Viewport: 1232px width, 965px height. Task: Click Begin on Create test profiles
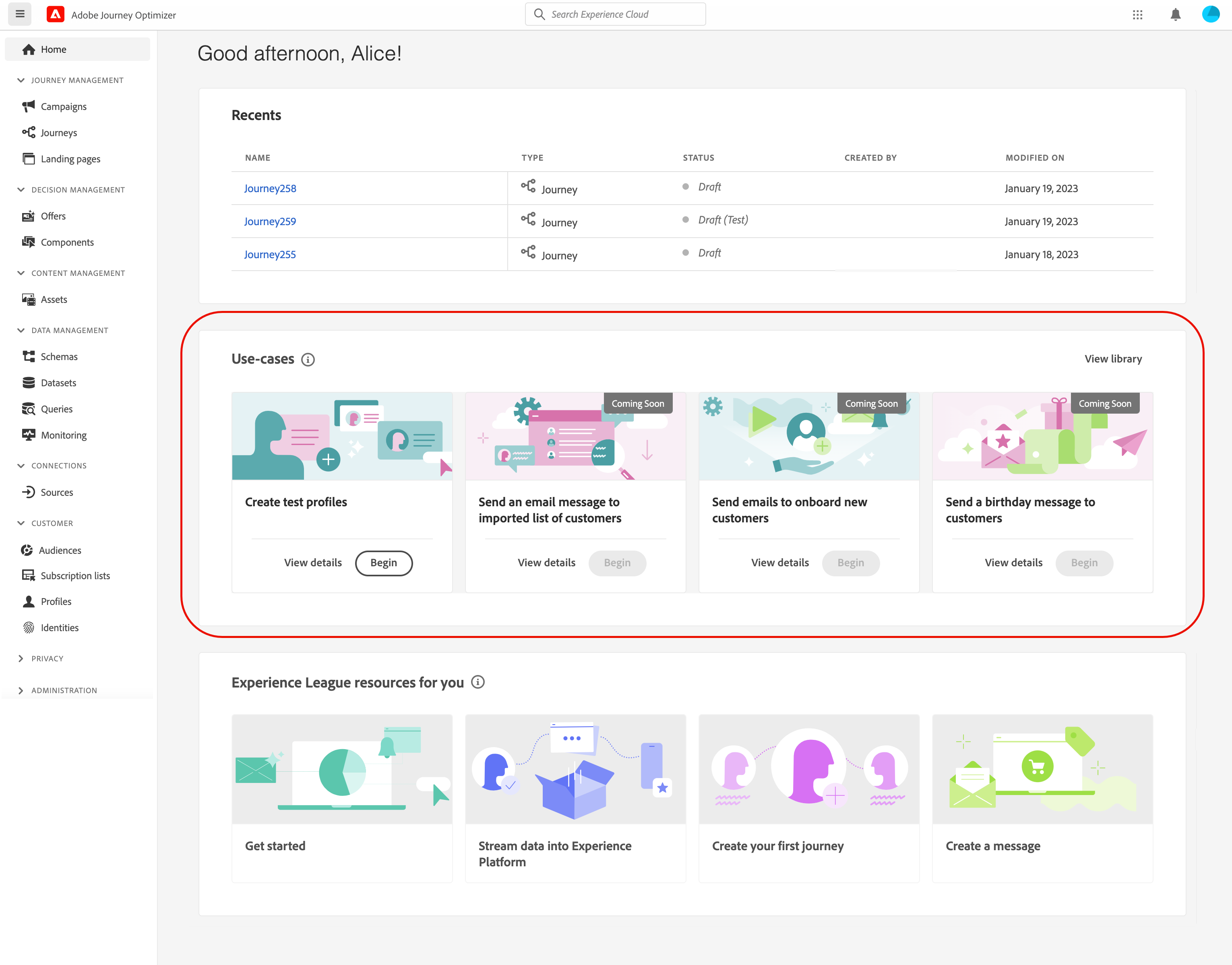(384, 563)
